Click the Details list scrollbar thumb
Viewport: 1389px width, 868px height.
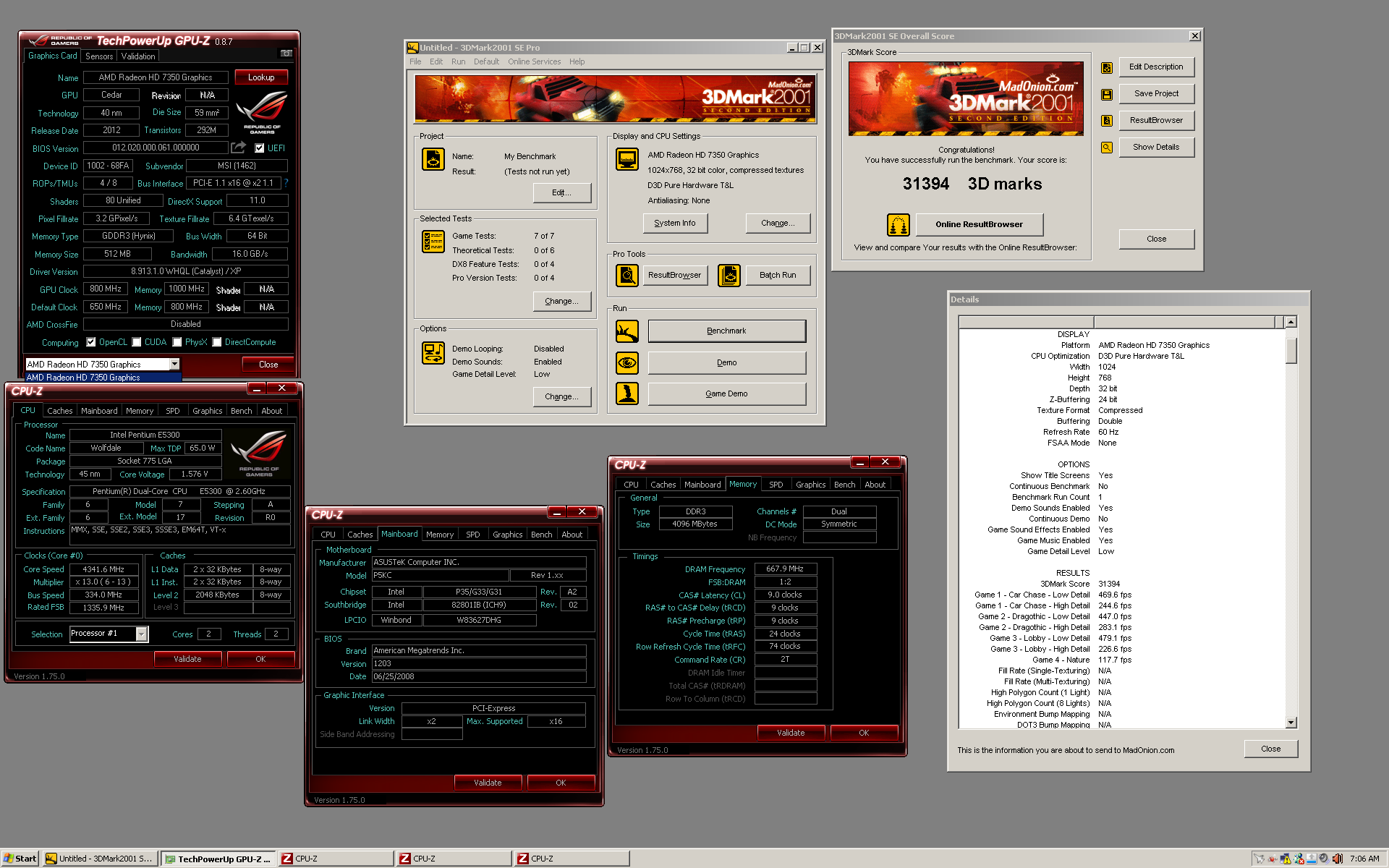1291,350
